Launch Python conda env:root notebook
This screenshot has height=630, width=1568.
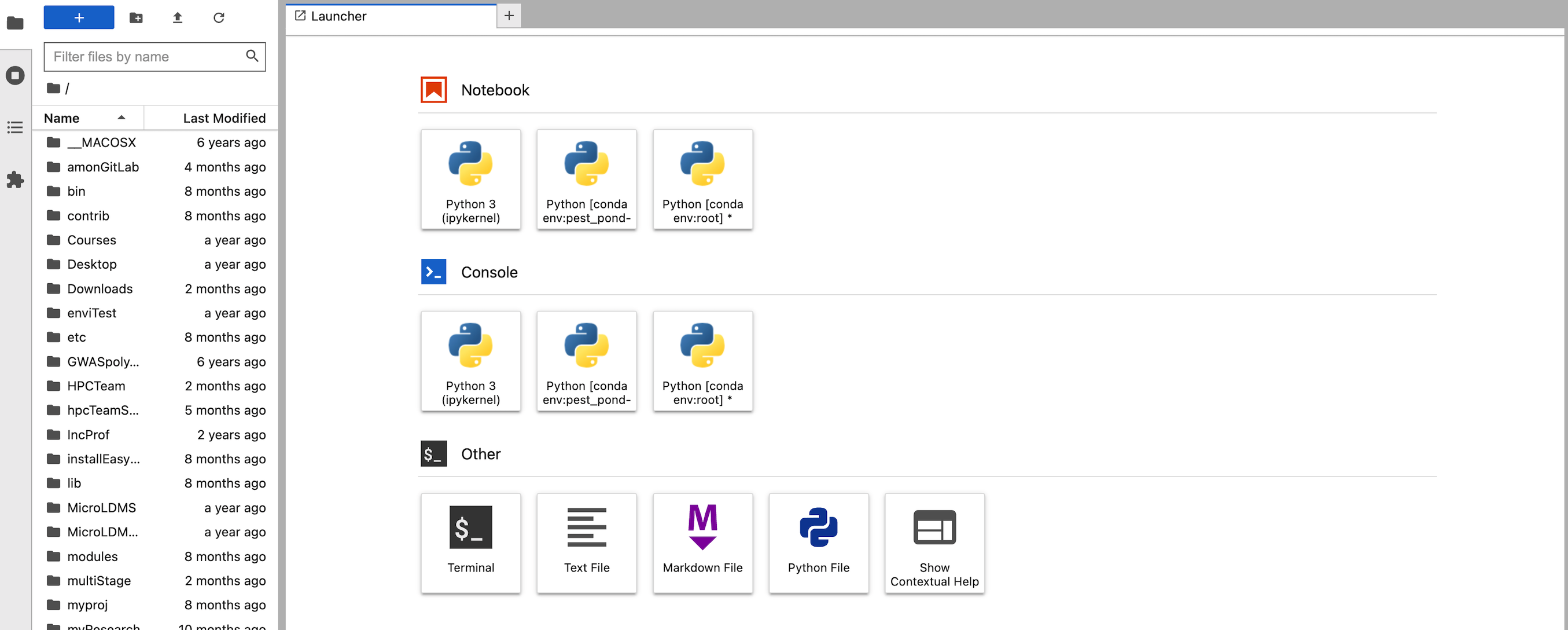point(703,180)
